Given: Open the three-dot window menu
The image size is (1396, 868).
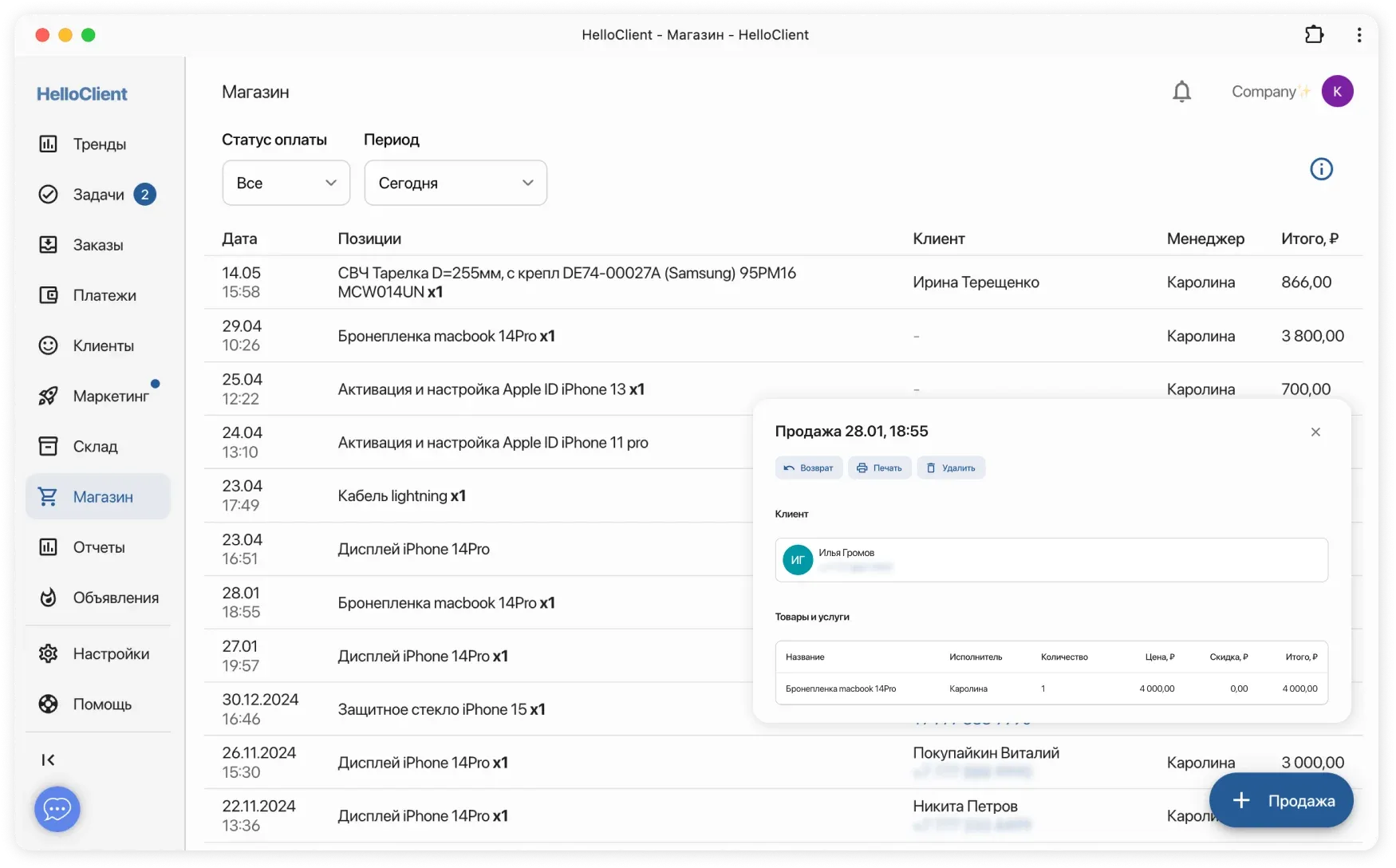Looking at the screenshot, I should point(1359,35).
